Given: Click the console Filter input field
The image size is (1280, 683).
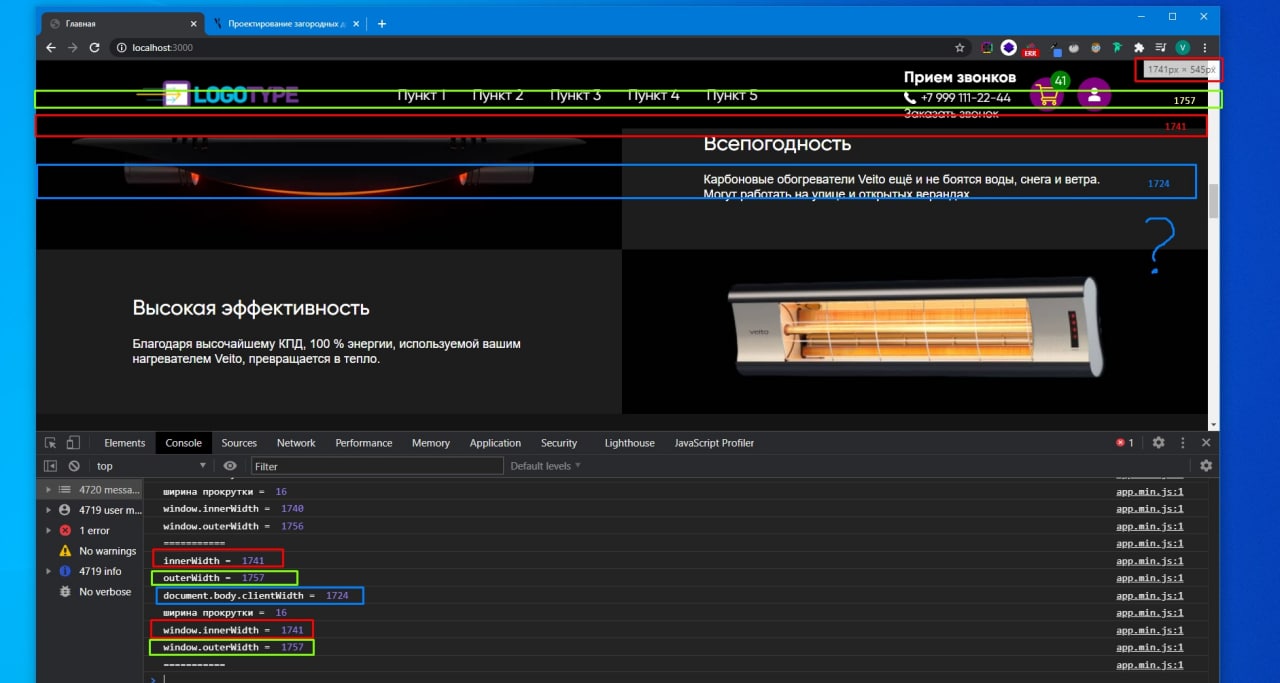Looking at the screenshot, I should (377, 466).
